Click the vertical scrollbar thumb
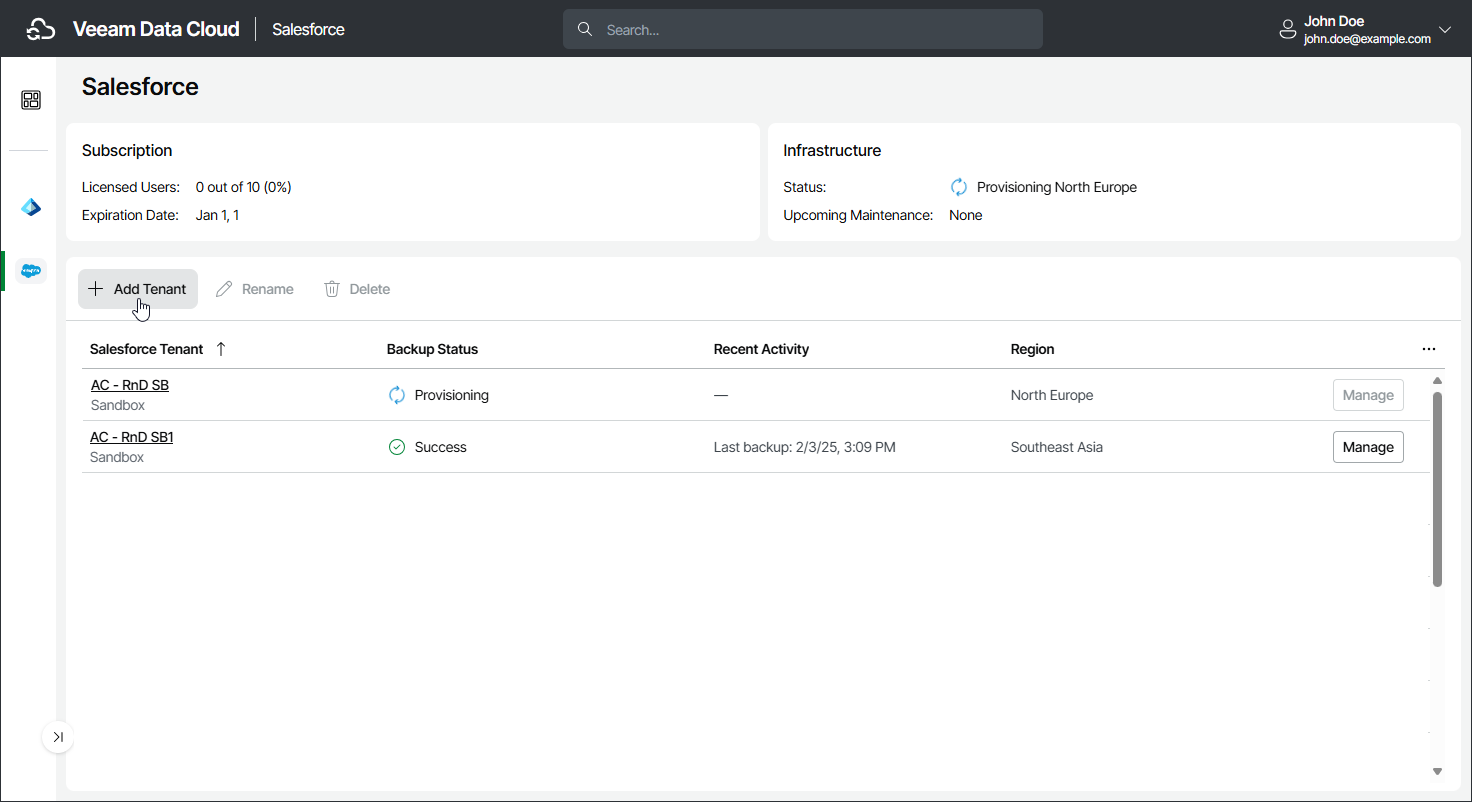 (x=1438, y=489)
